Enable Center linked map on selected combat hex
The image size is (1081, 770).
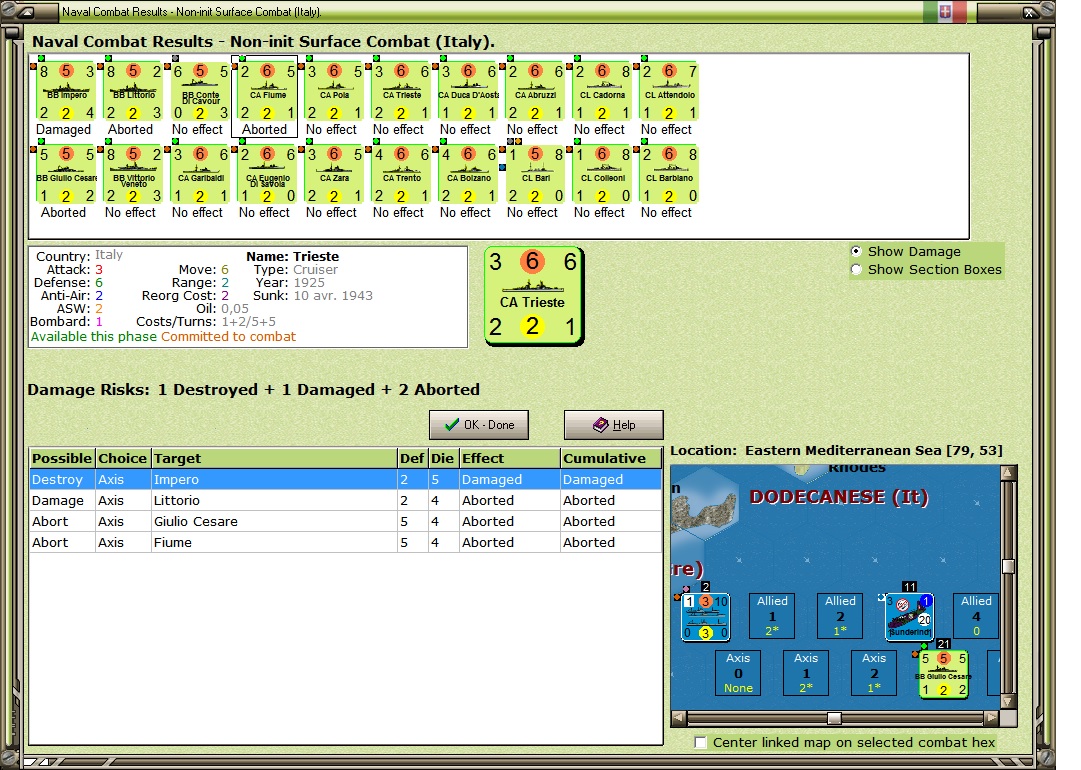coord(701,742)
